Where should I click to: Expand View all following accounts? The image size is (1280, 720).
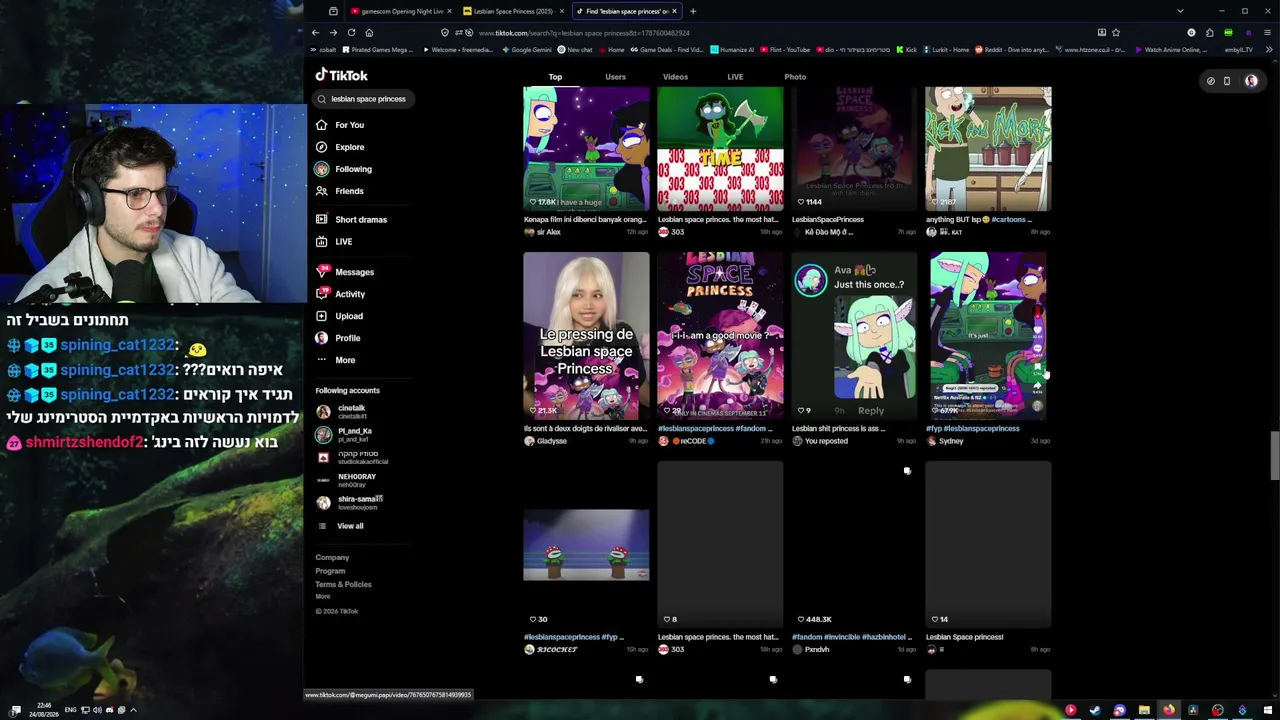340,526
